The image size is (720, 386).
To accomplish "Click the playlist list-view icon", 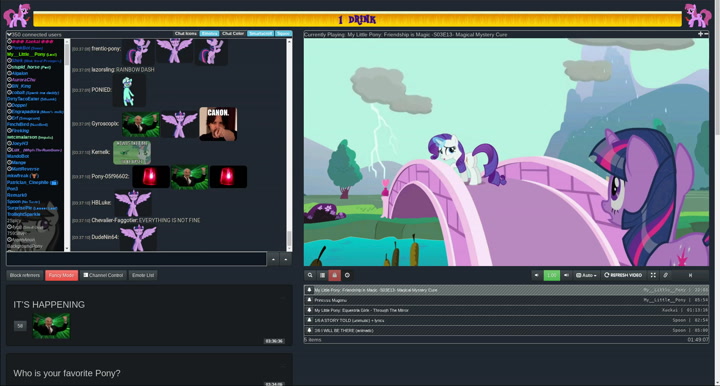I will [322, 275].
